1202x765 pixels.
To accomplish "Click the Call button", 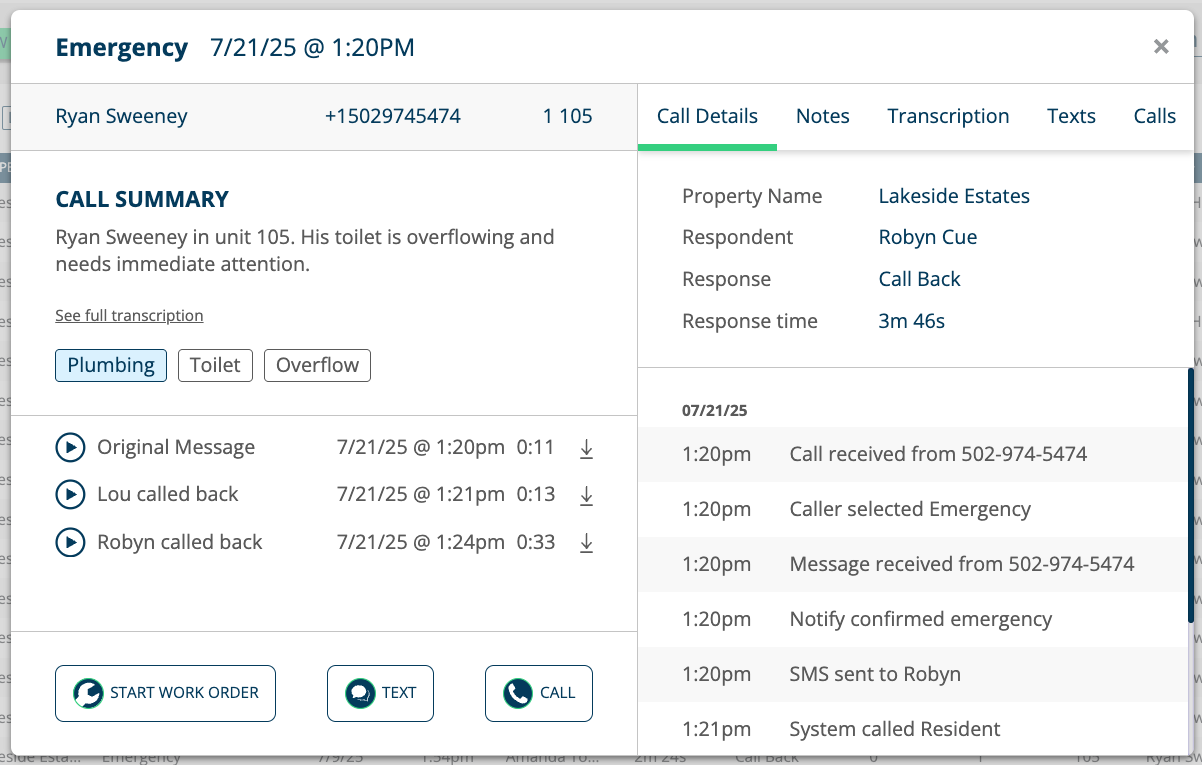I will pyautogui.click(x=538, y=693).
